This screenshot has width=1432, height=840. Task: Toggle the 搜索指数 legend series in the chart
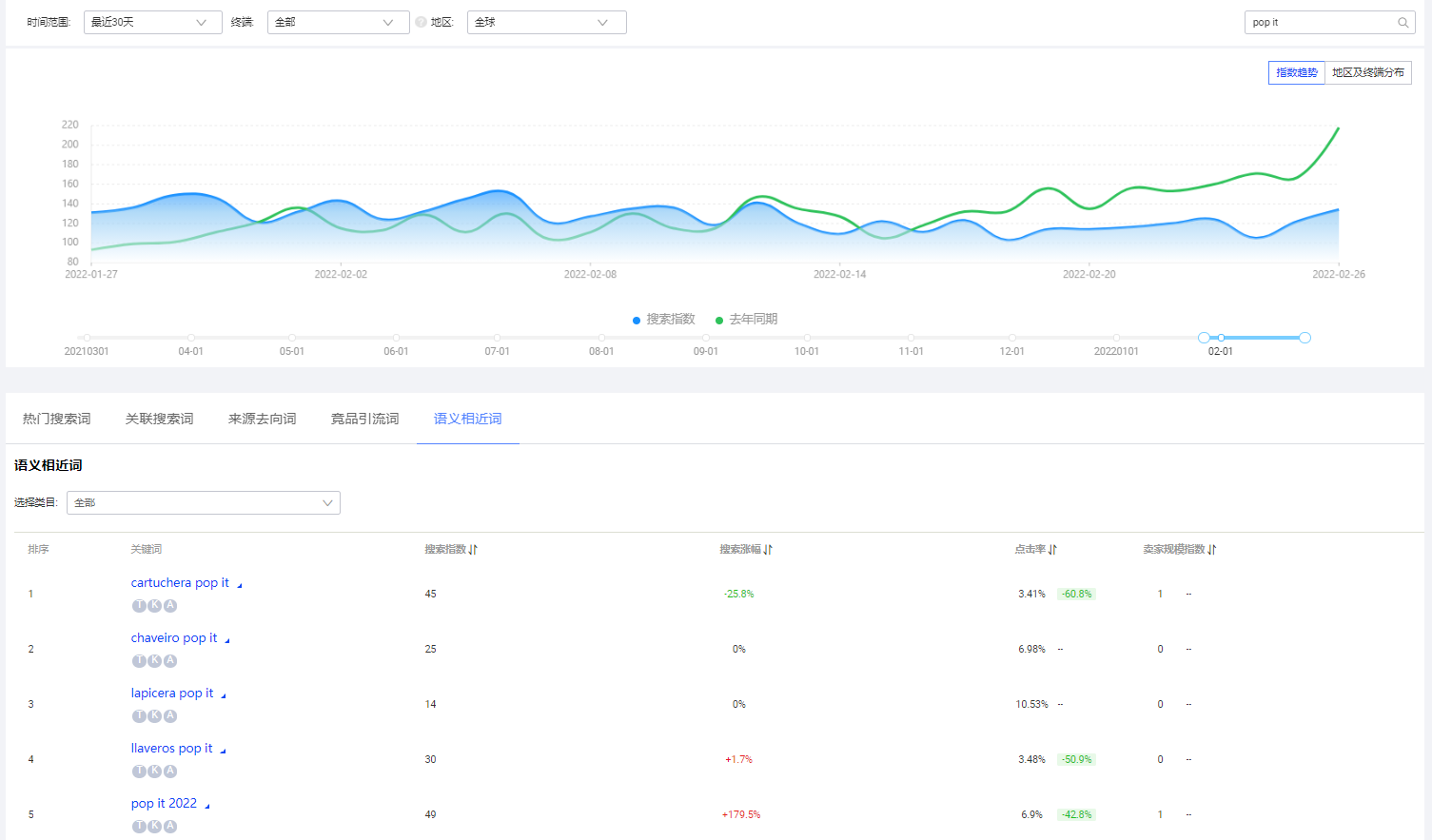tap(664, 320)
